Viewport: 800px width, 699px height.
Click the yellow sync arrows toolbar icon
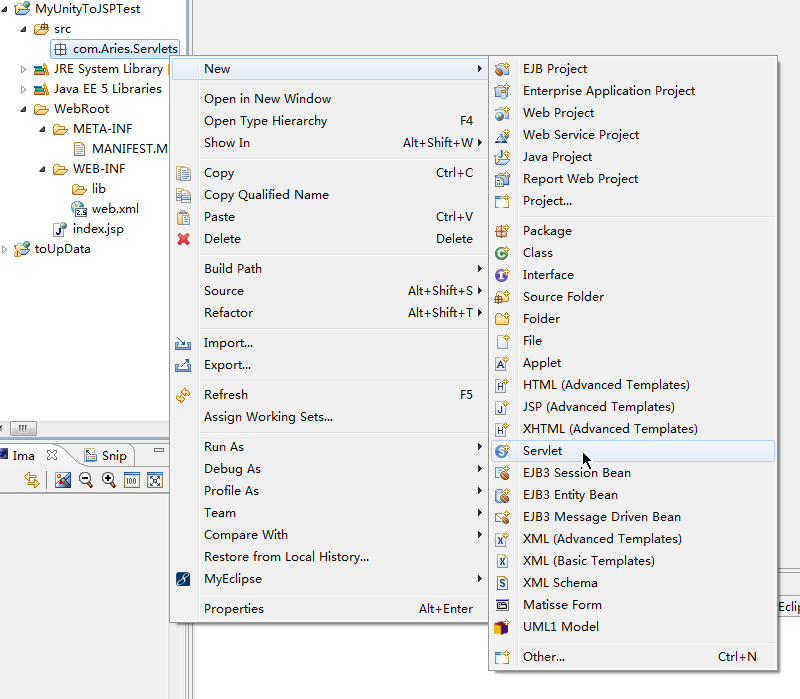[32, 480]
